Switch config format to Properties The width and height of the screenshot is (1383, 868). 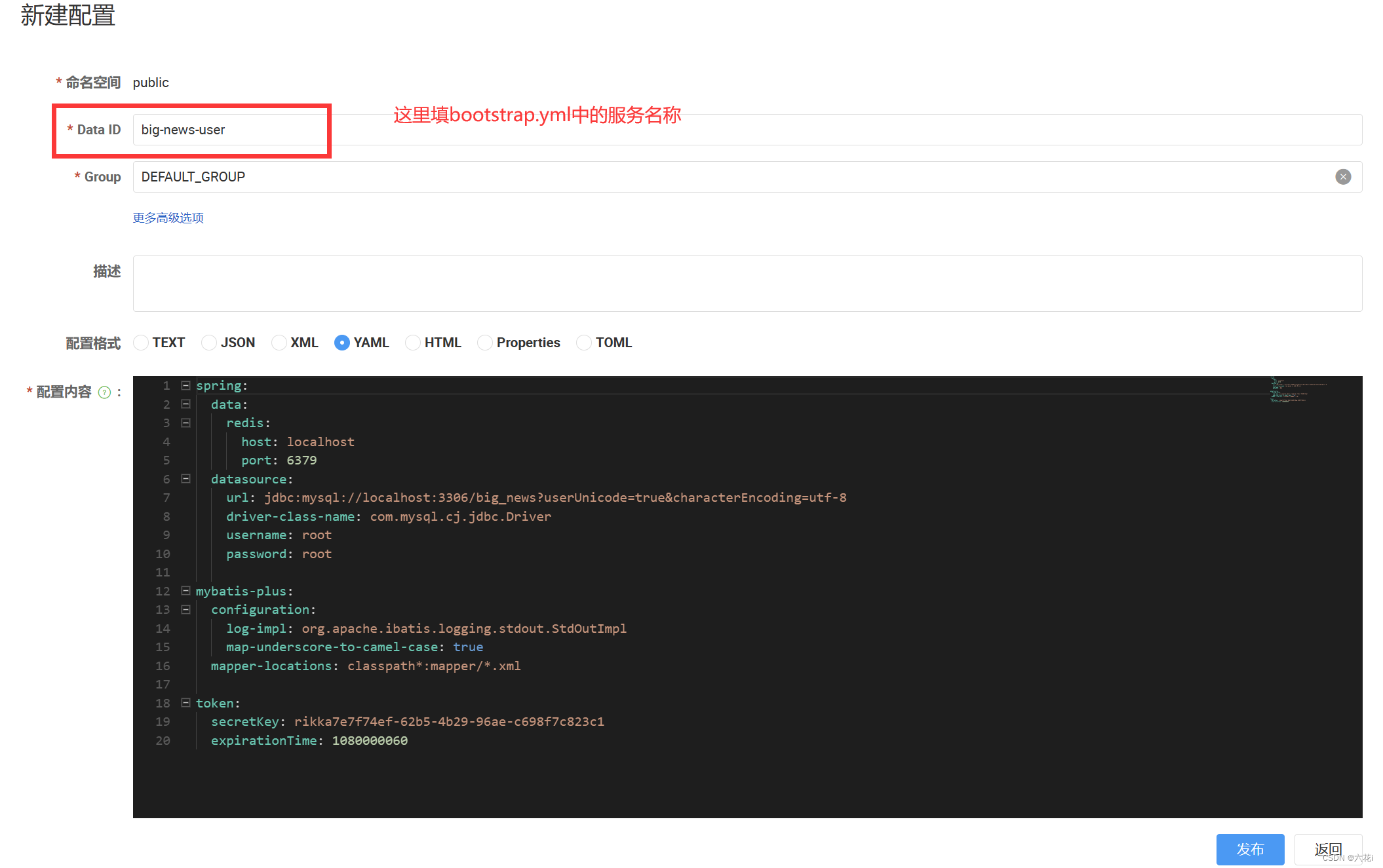tap(485, 343)
